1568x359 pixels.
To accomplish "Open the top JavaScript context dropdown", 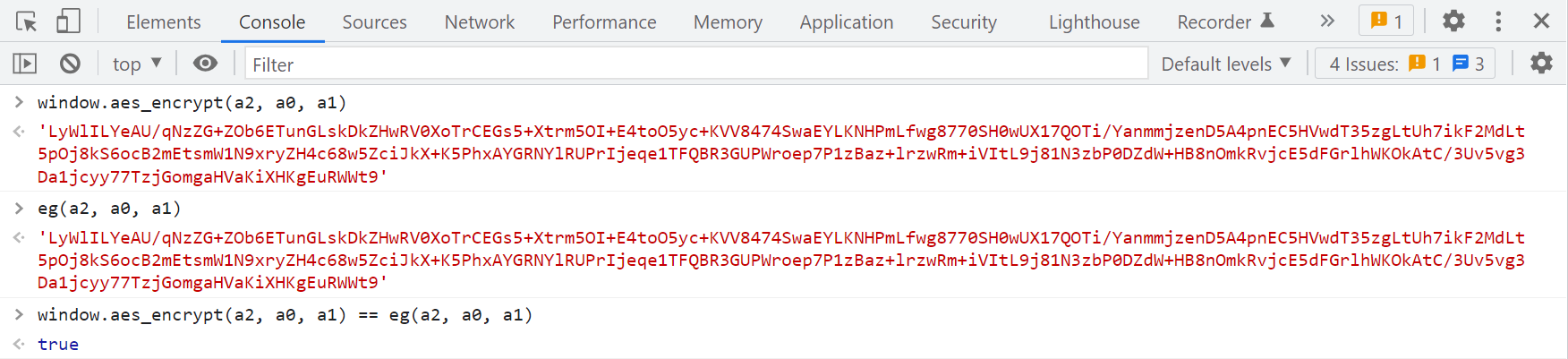I will [x=136, y=64].
